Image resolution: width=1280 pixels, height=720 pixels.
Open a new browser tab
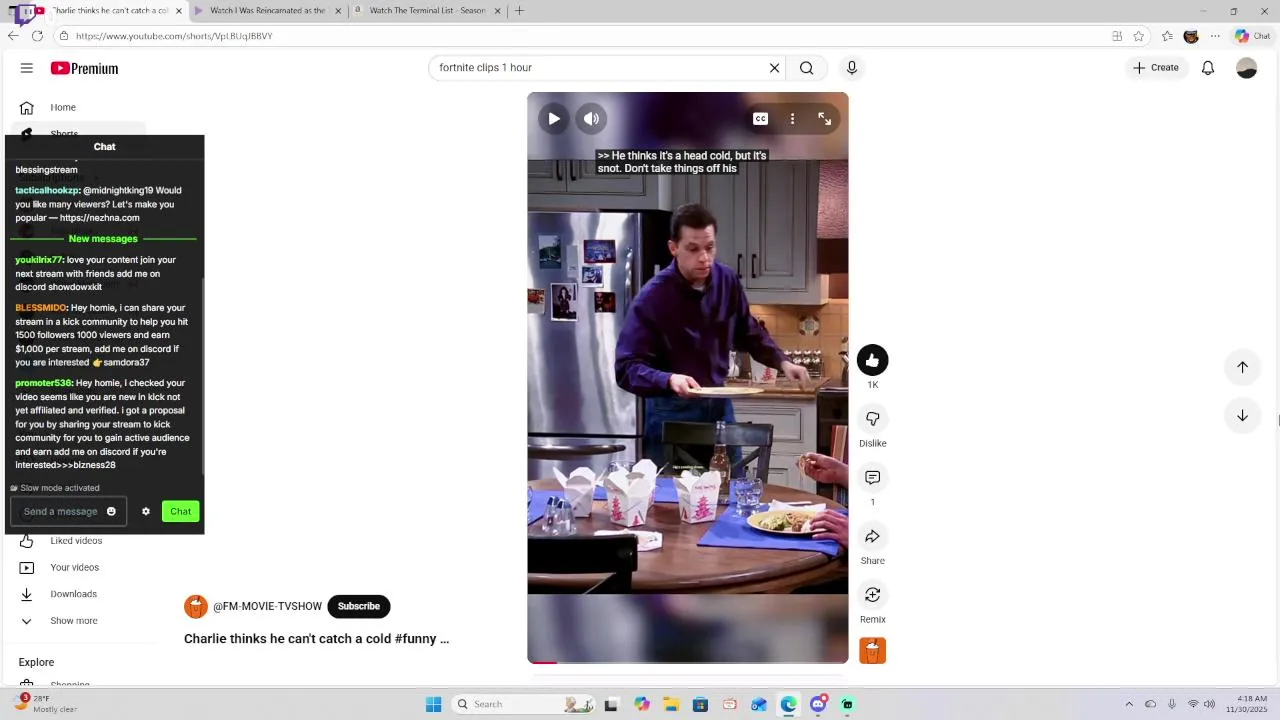(519, 11)
